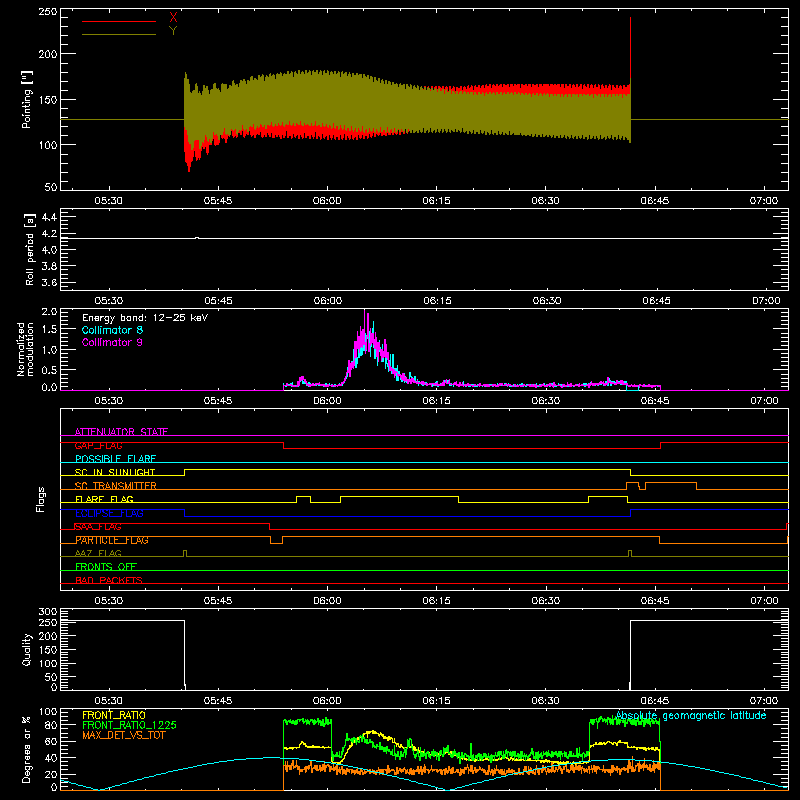This screenshot has height=800, width=800.
Task: Select the Pointing axis title
Action: point(27,99)
